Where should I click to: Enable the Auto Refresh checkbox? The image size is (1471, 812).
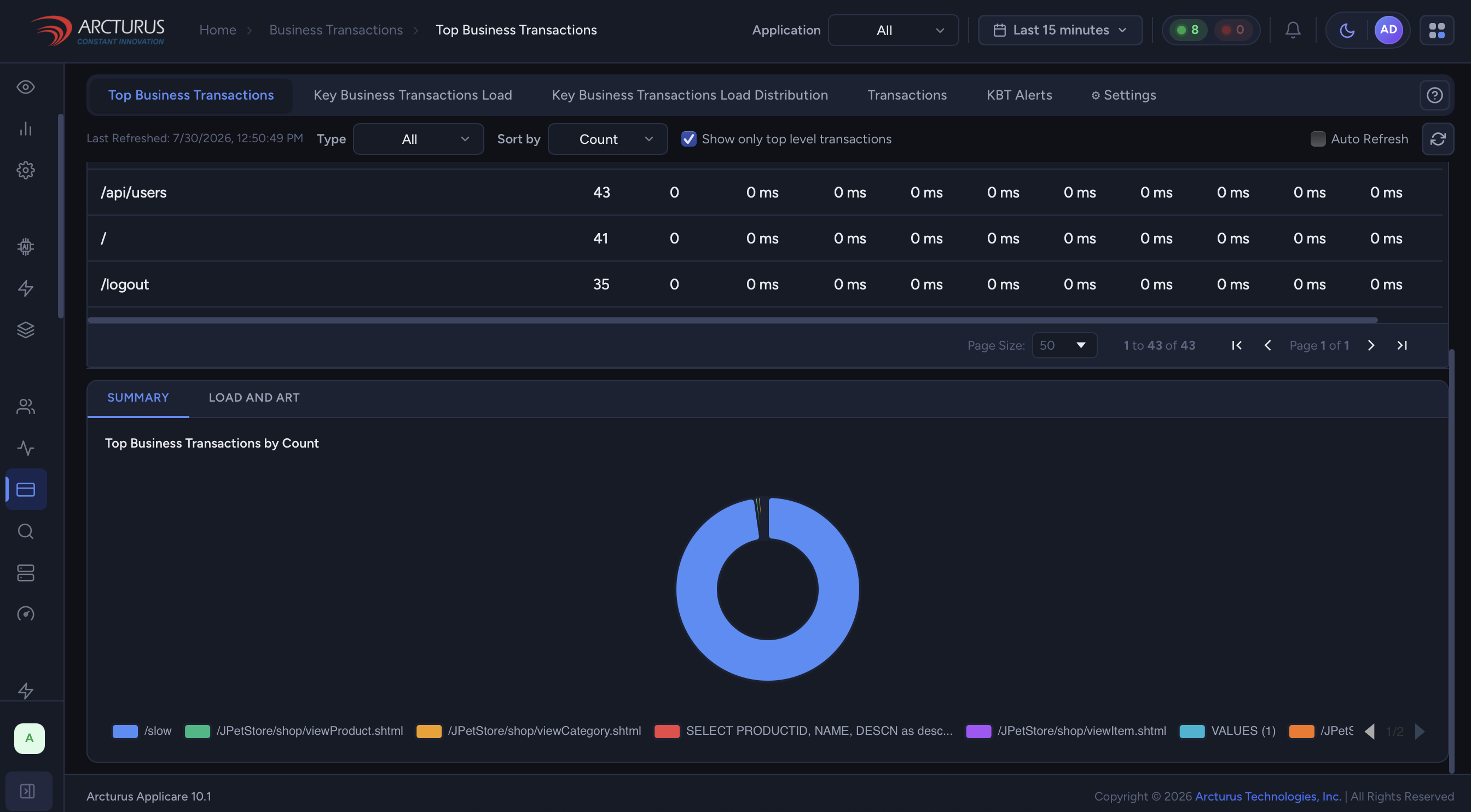coord(1318,139)
